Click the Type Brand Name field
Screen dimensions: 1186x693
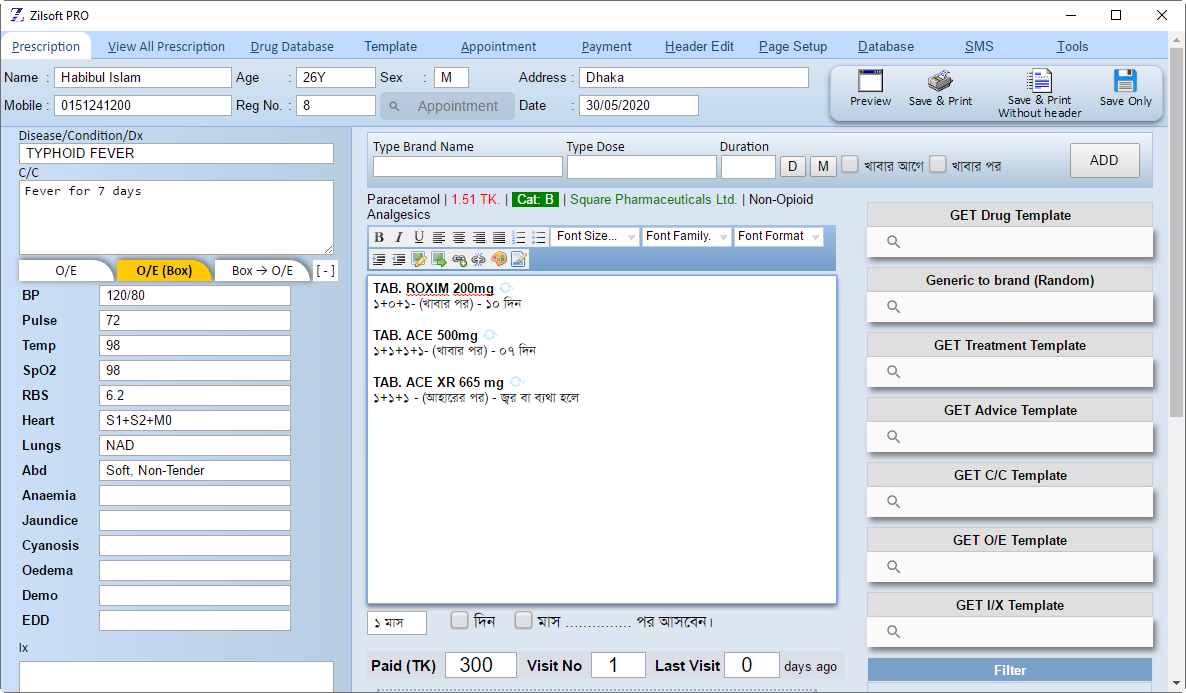(x=467, y=166)
